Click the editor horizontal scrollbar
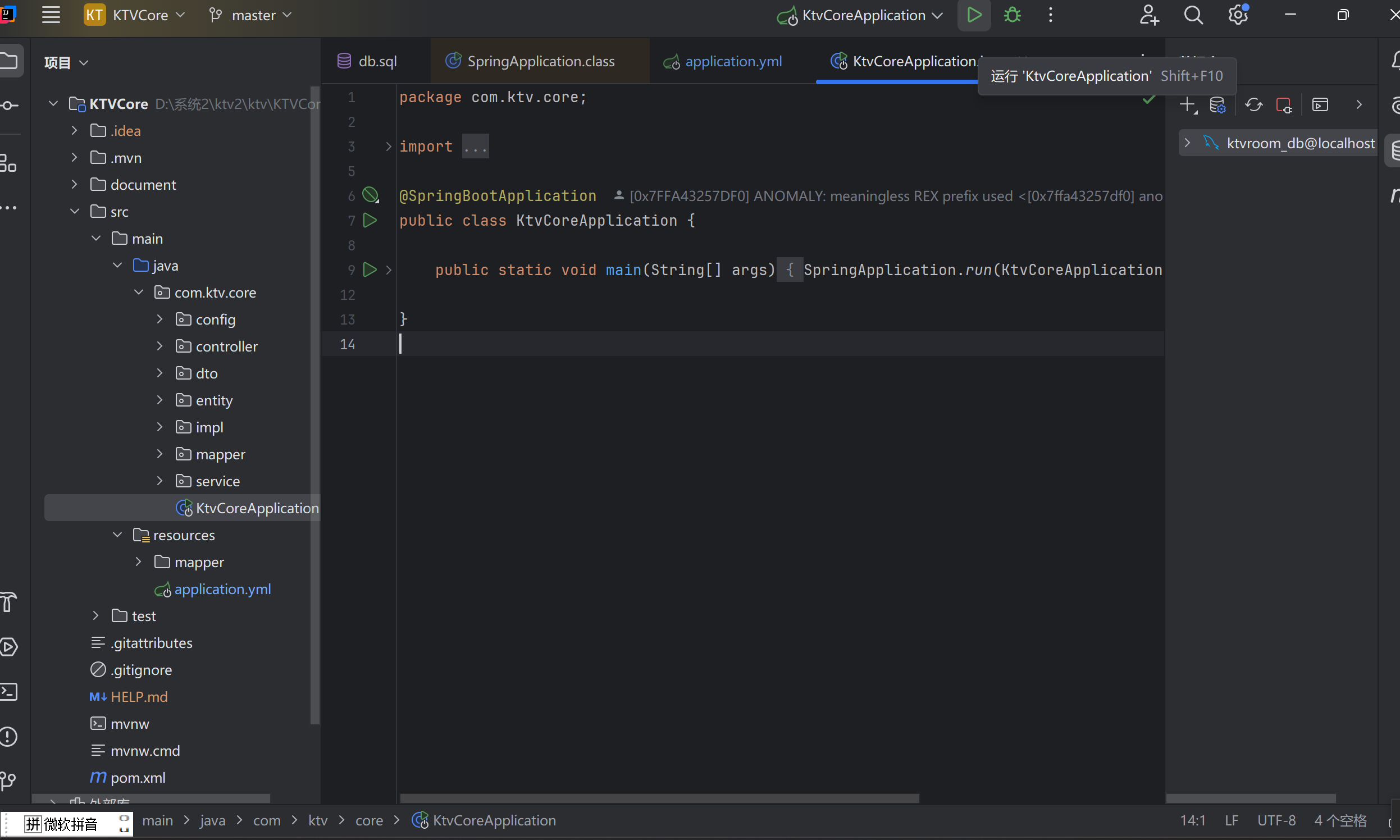Screen dimensions: 1400x840 point(659,798)
